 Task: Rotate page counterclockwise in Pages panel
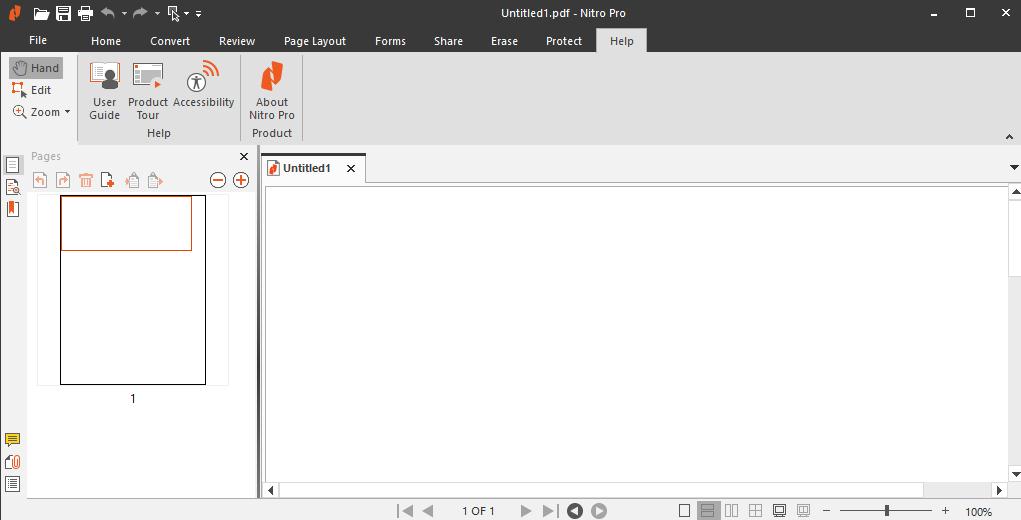[40, 180]
